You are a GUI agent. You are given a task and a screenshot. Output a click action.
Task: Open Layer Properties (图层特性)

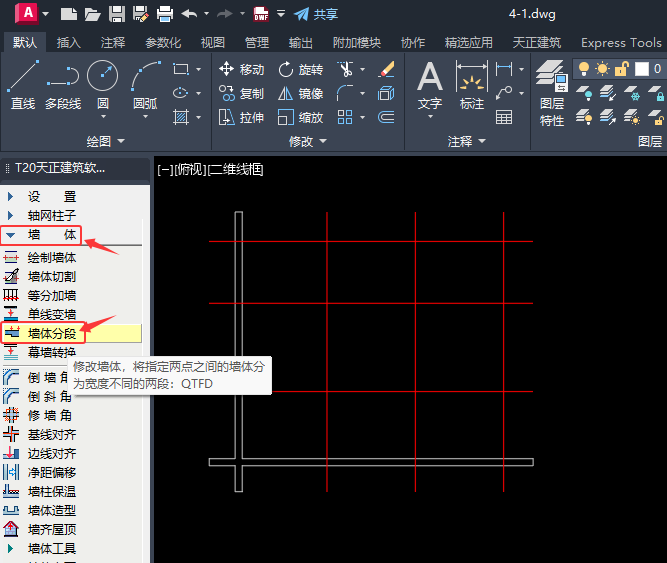(552, 94)
